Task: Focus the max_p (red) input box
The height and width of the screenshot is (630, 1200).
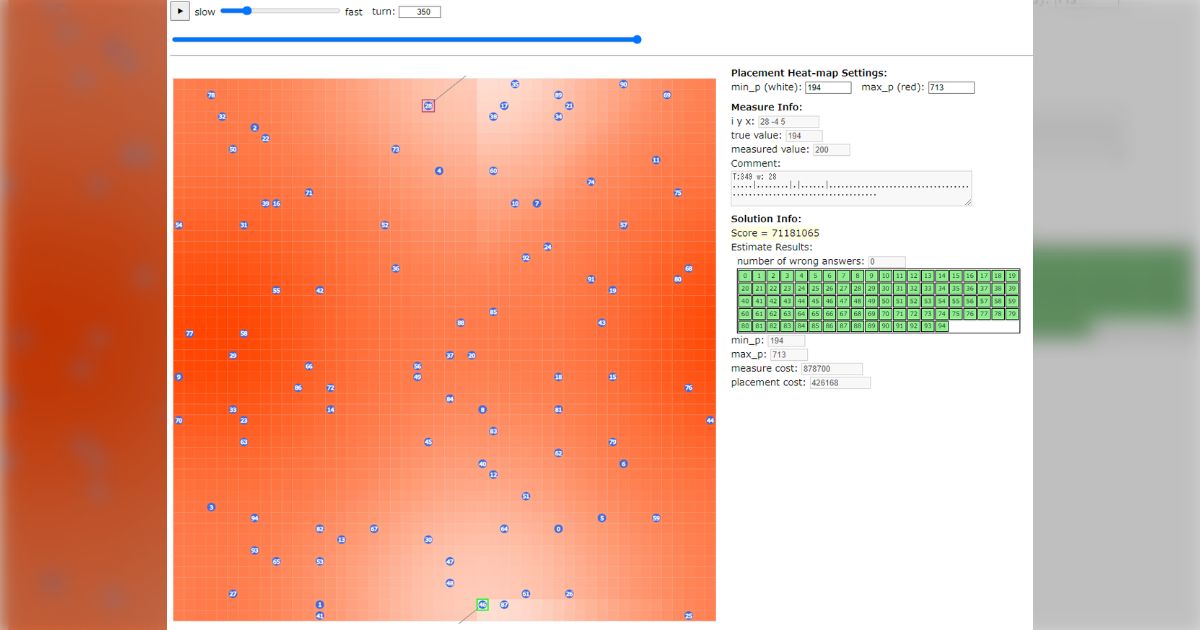Action: pyautogui.click(x=950, y=88)
